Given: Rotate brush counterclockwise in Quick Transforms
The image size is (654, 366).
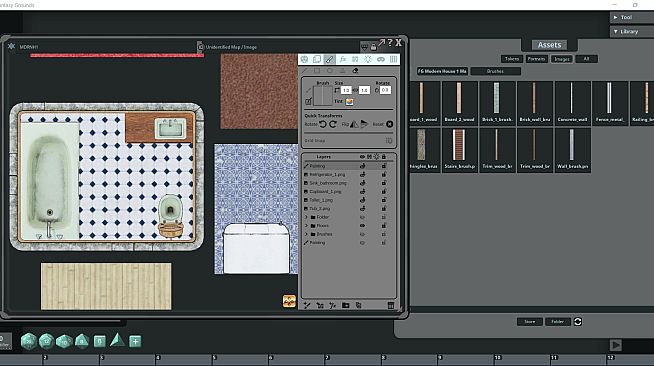Looking at the screenshot, I should (323, 124).
